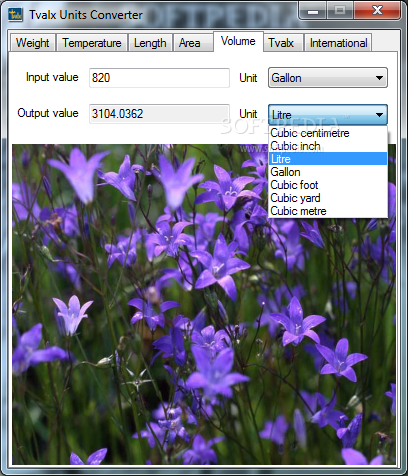The image size is (408, 476).
Task: Click the Output value field showing 3104.0362
Action: coord(159,114)
